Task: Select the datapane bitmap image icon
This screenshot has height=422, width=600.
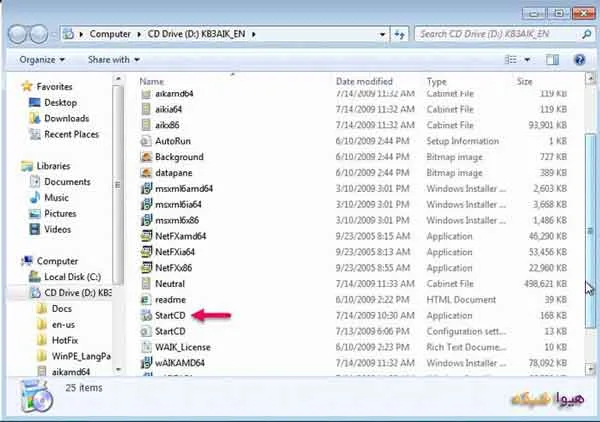Action: tap(146, 173)
